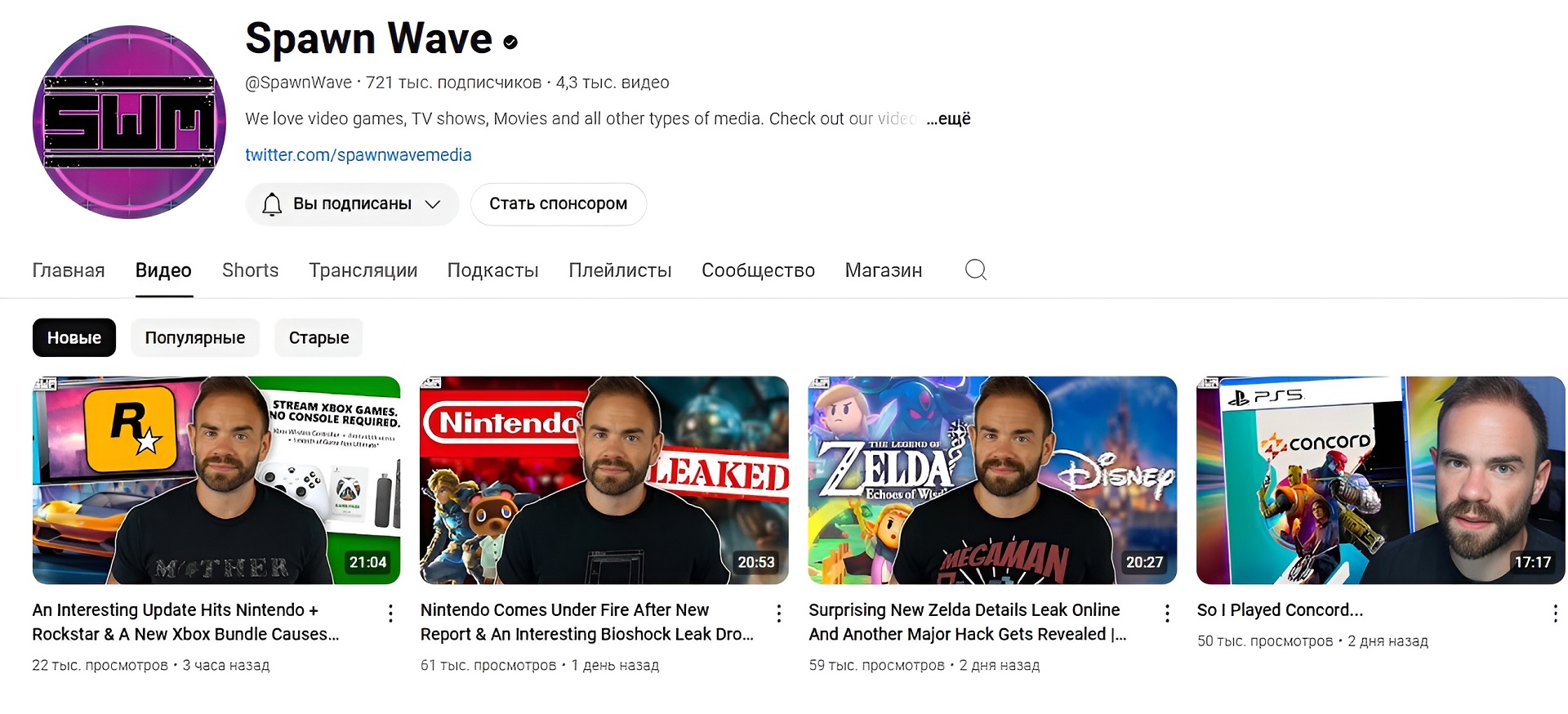Select the Новые sort filter
This screenshot has width=1568, height=714.
[74, 337]
